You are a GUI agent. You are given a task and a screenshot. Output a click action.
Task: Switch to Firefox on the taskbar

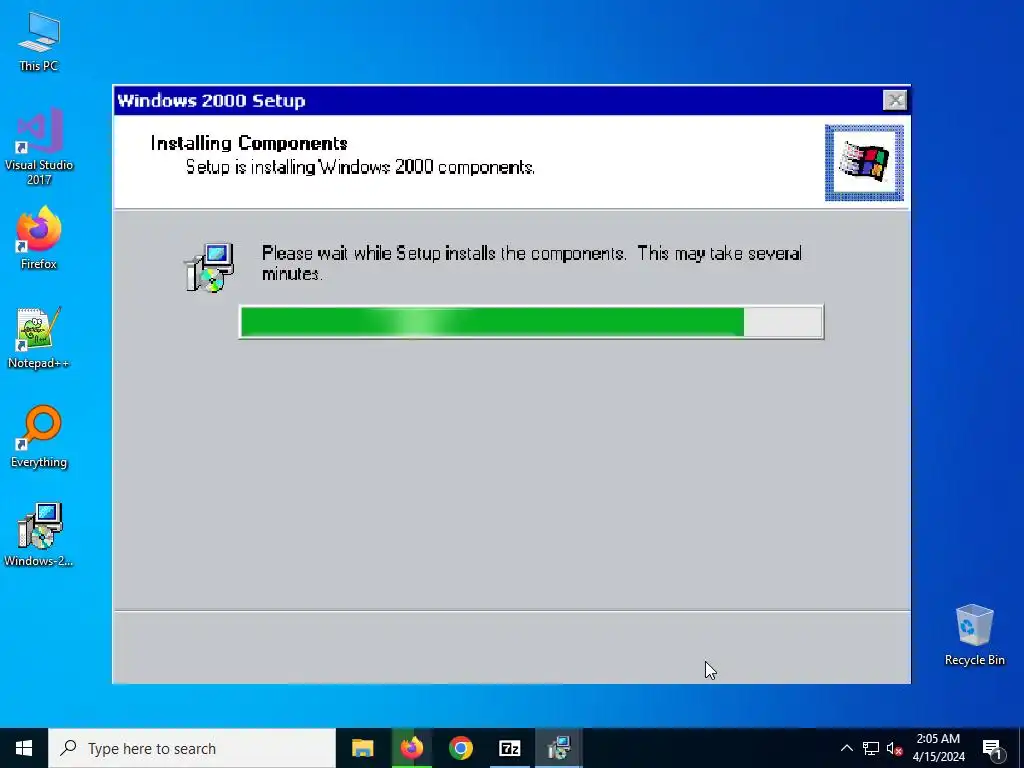pos(411,748)
